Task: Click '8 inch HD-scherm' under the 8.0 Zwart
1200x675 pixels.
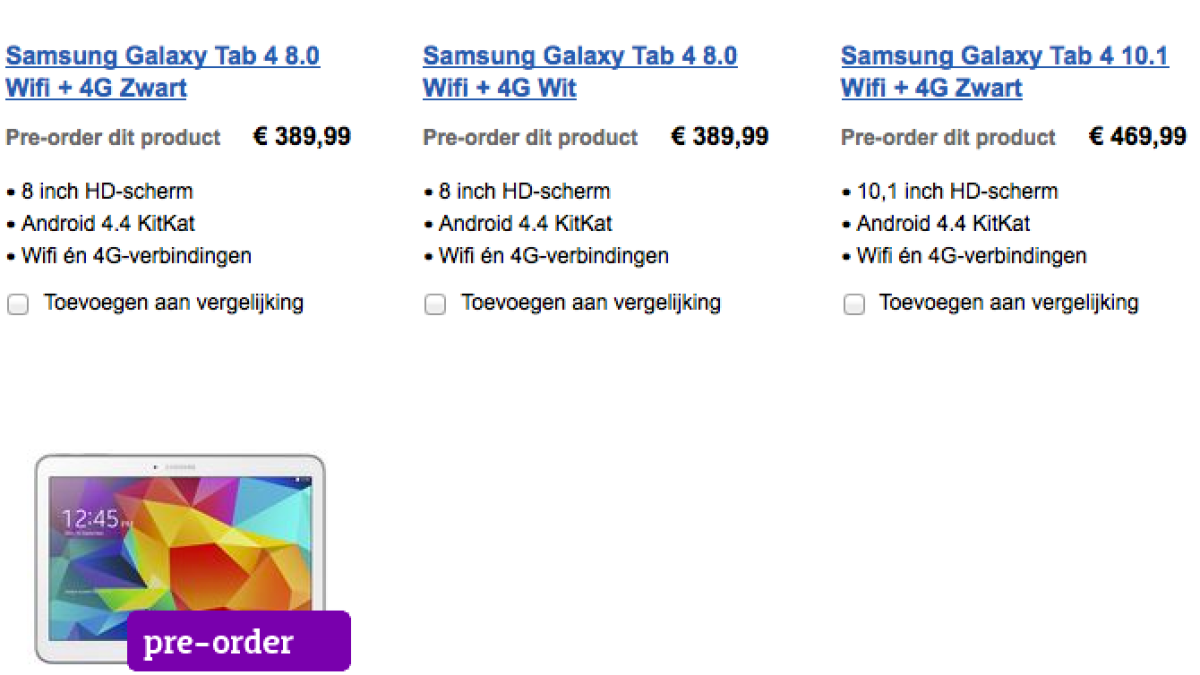Action: click(x=107, y=191)
